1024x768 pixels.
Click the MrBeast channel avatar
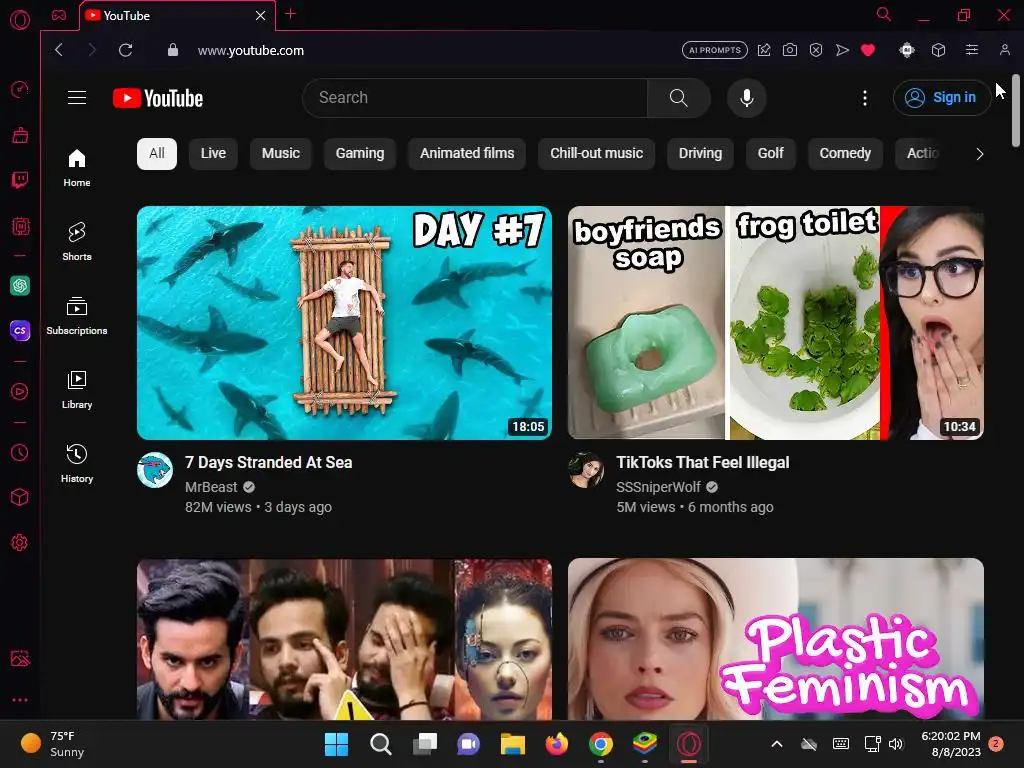point(155,470)
